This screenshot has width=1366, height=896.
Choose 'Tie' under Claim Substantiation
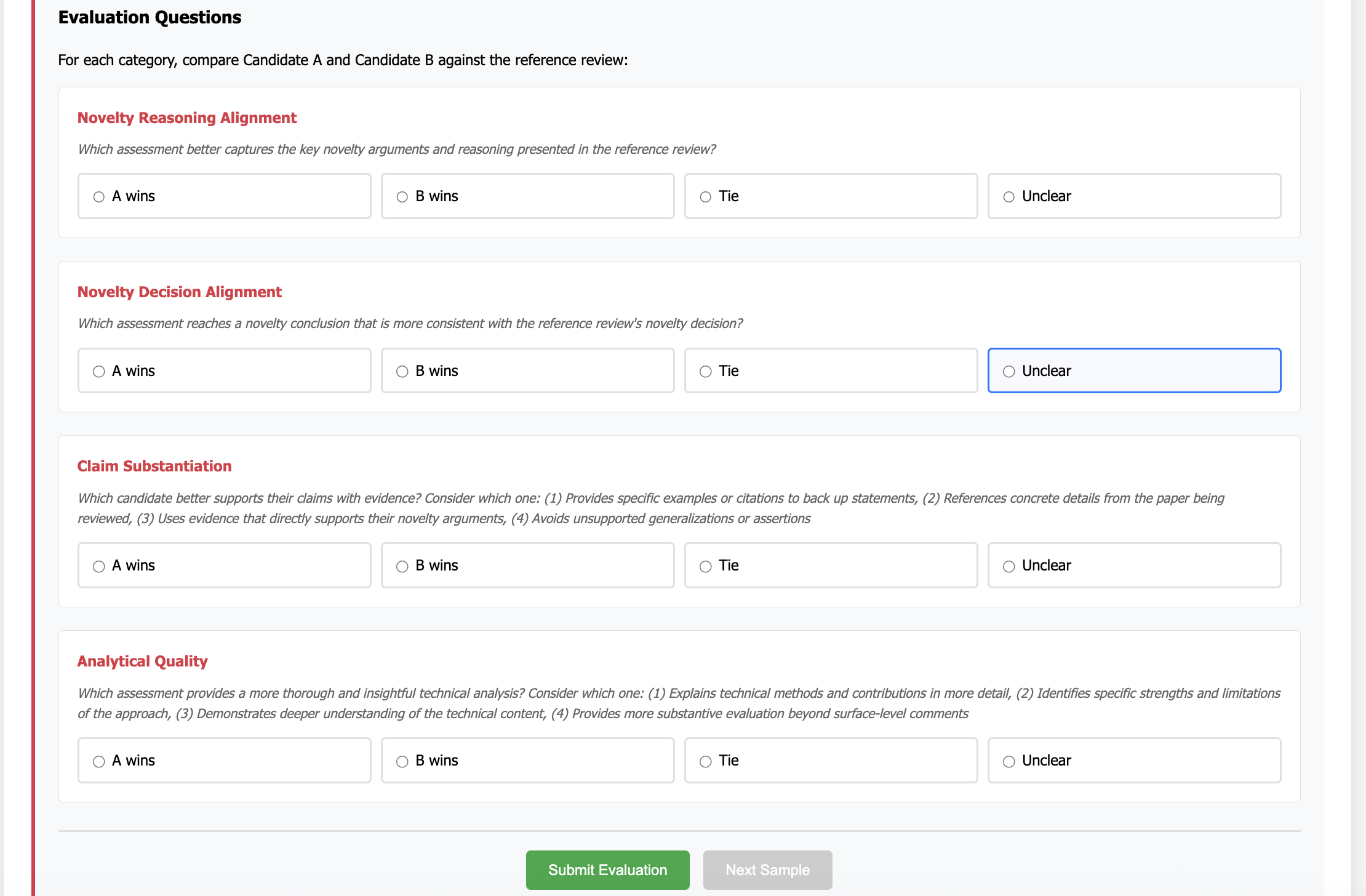point(706,566)
